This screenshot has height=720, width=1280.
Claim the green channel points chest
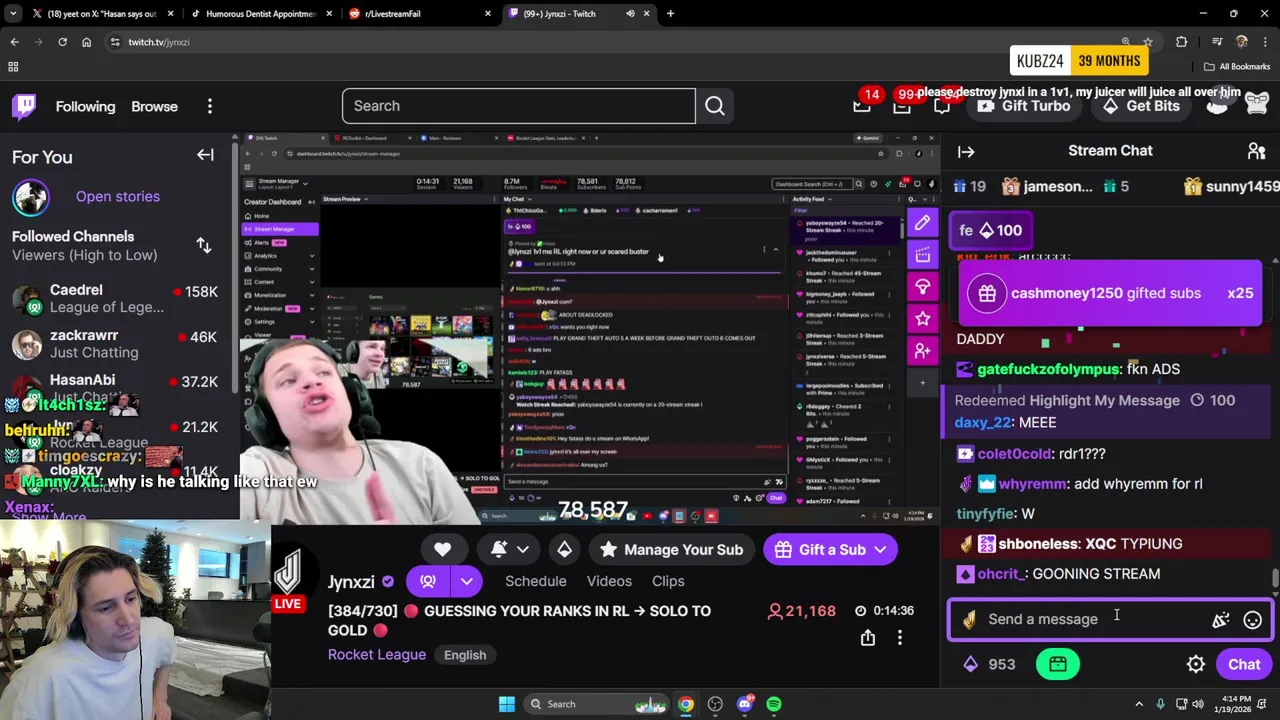pos(1058,664)
